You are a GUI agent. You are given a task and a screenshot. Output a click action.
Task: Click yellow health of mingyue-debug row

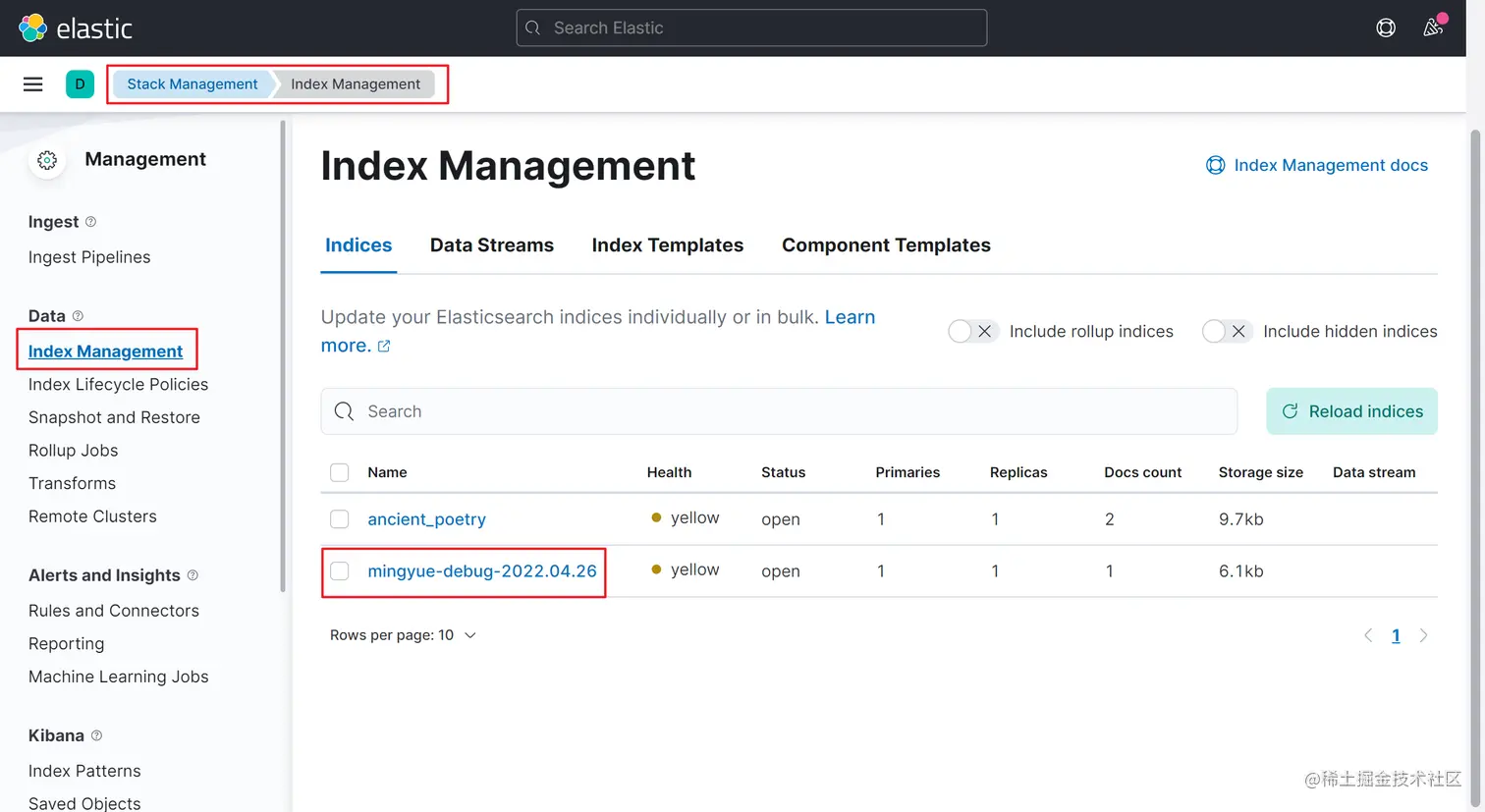point(686,569)
